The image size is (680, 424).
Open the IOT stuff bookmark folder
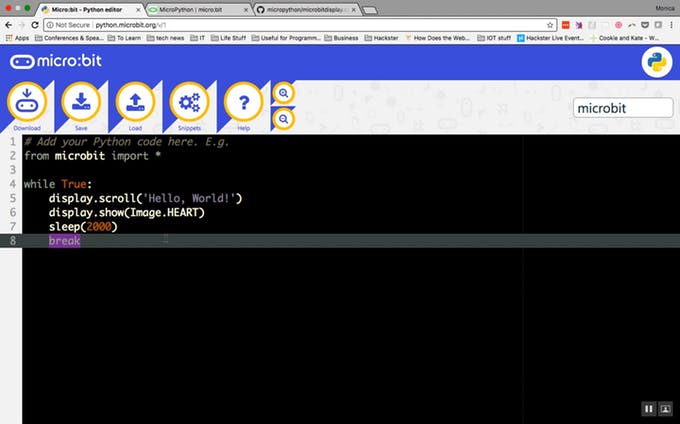coord(494,38)
